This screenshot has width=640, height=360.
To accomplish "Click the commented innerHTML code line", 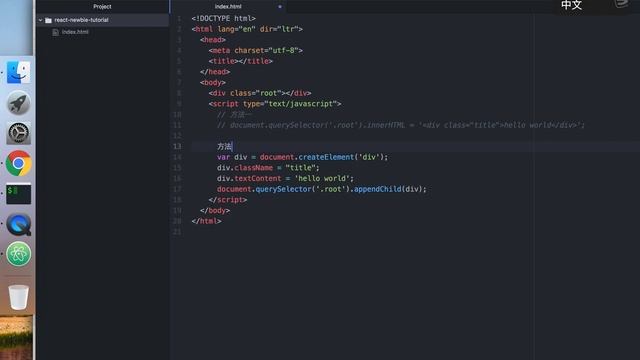I will point(401,125).
